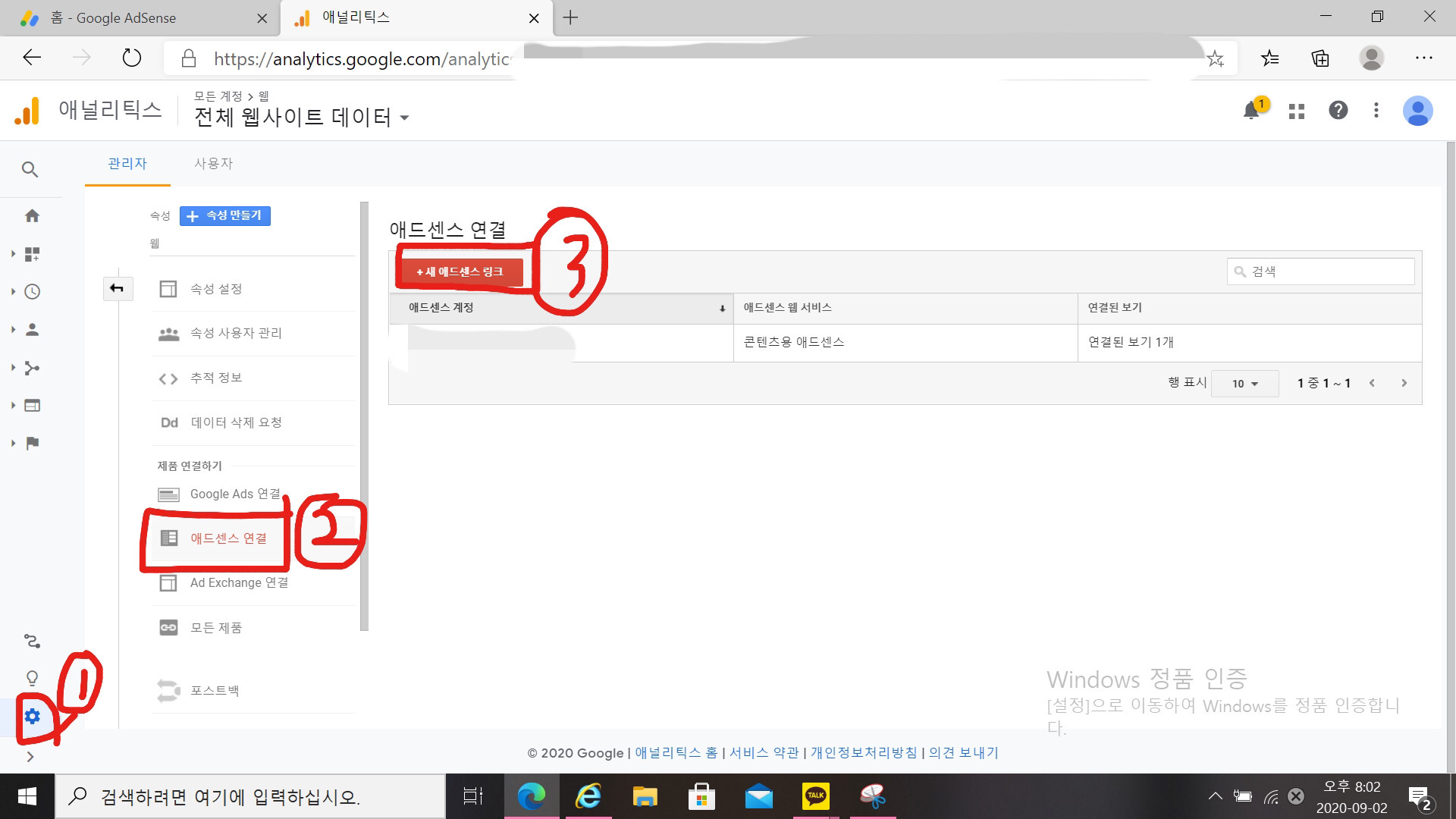Open Audience person icon in sidebar
Screen dimensions: 1456x819
coord(32,330)
